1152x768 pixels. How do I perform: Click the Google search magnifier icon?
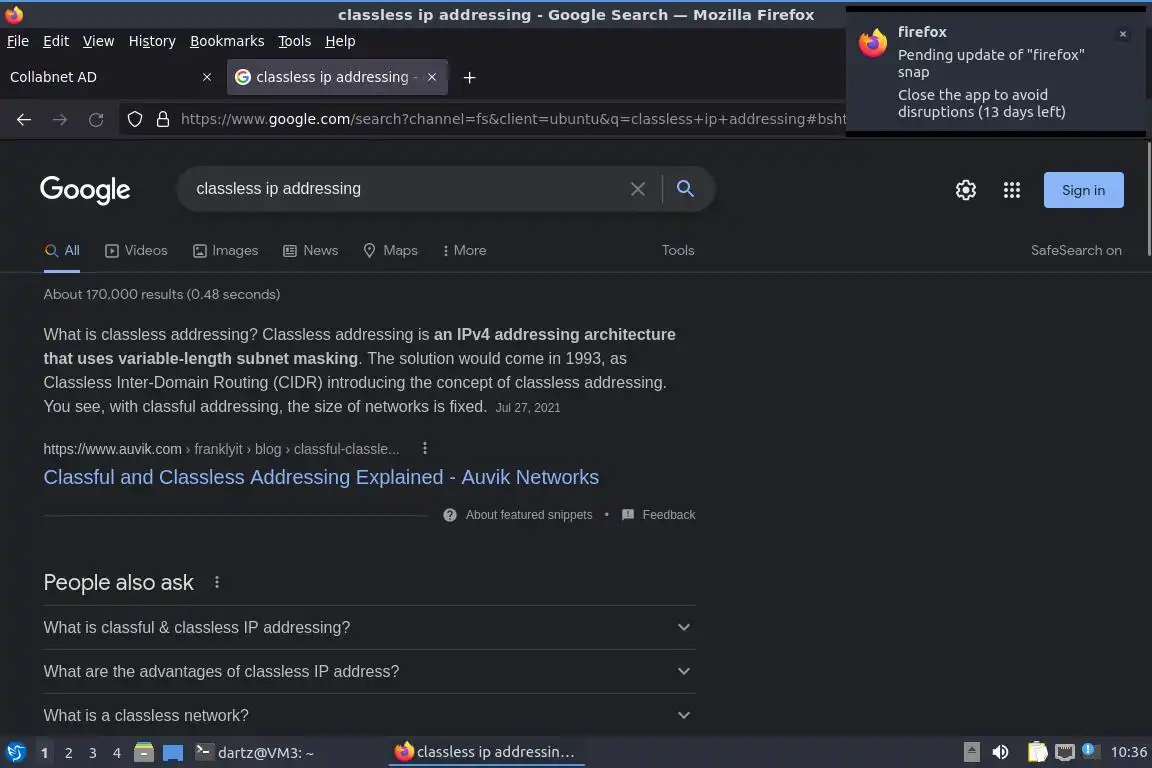(685, 189)
